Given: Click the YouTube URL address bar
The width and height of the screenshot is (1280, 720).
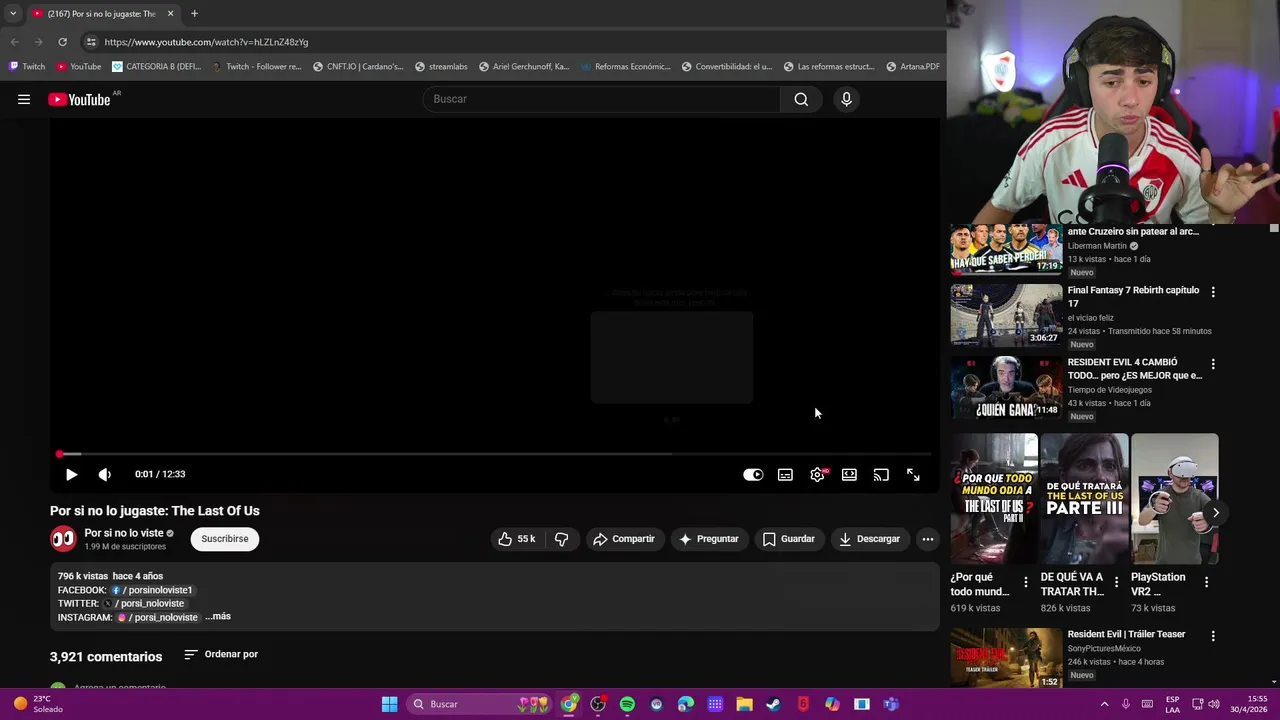Looking at the screenshot, I should point(206,42).
